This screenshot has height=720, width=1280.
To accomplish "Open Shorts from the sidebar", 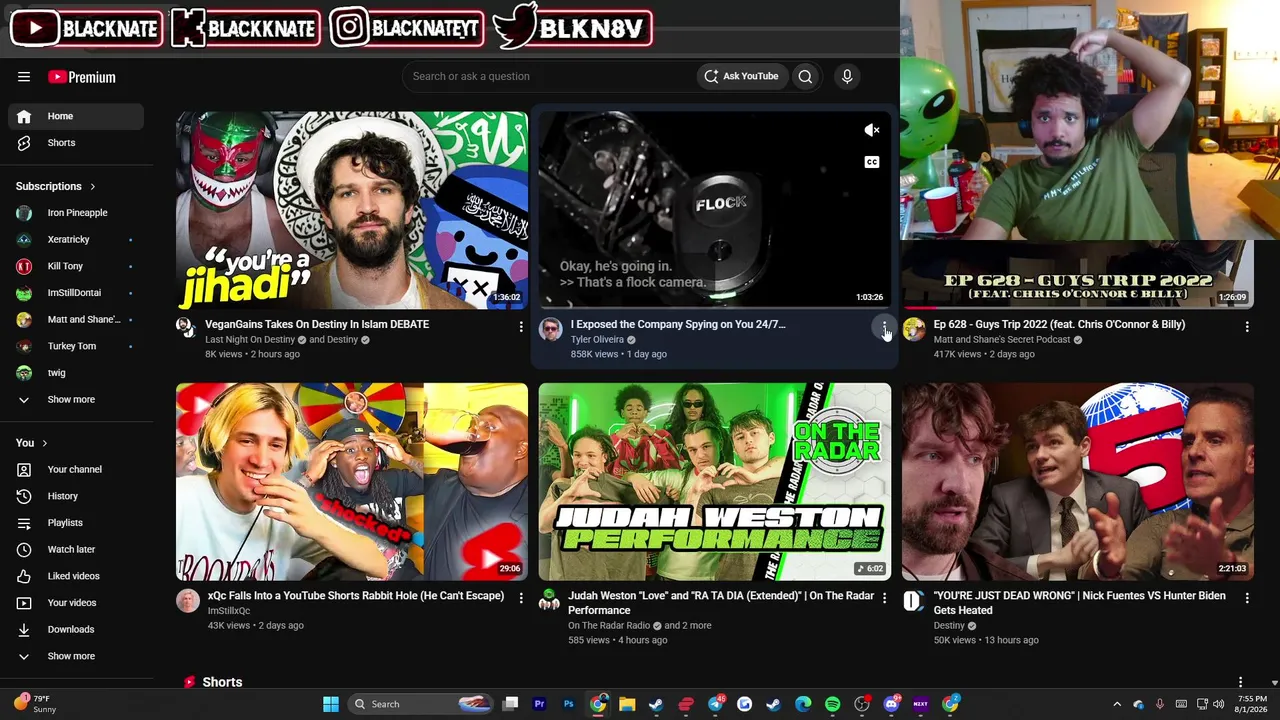I will (x=76, y=143).
